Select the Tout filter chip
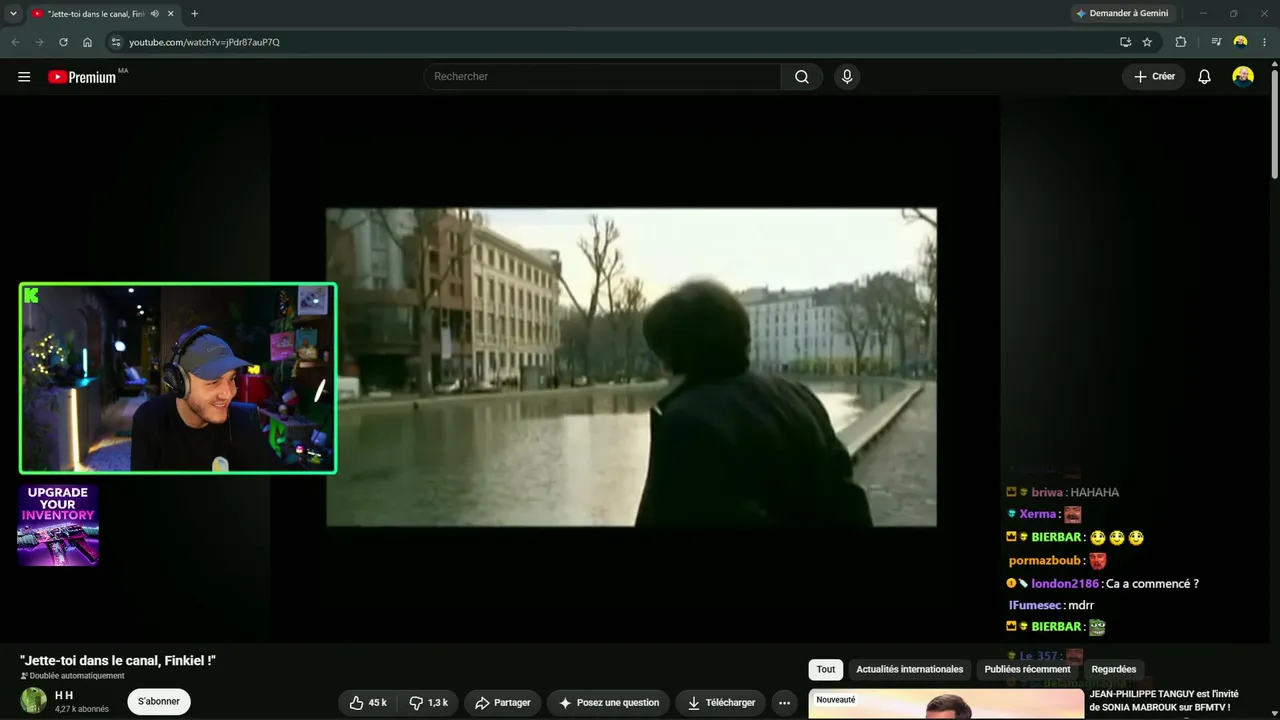Image resolution: width=1280 pixels, height=720 pixels. click(826, 669)
